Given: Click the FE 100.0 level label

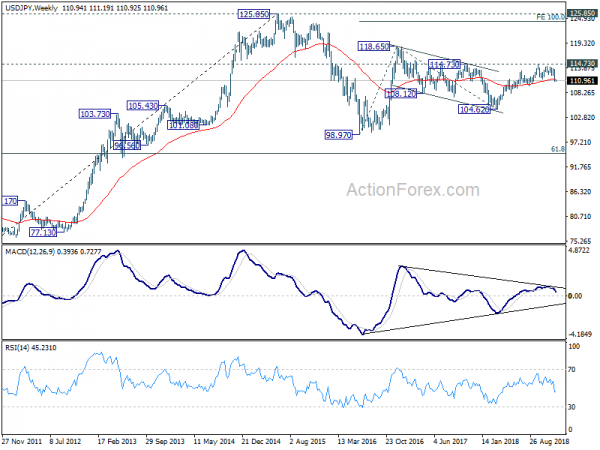Looking at the screenshot, I should tap(550, 17).
